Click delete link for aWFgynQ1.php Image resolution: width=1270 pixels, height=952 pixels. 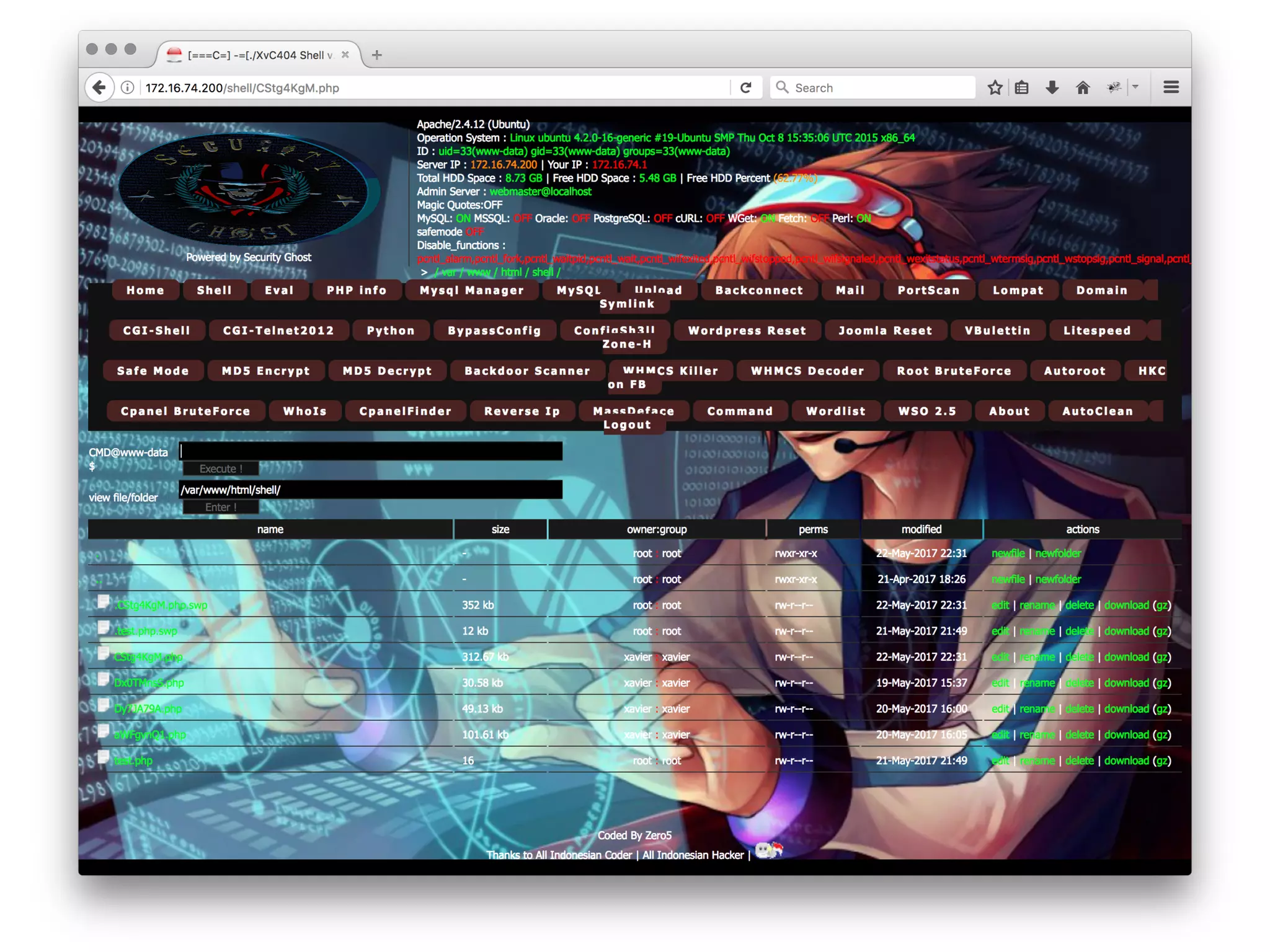point(1079,734)
